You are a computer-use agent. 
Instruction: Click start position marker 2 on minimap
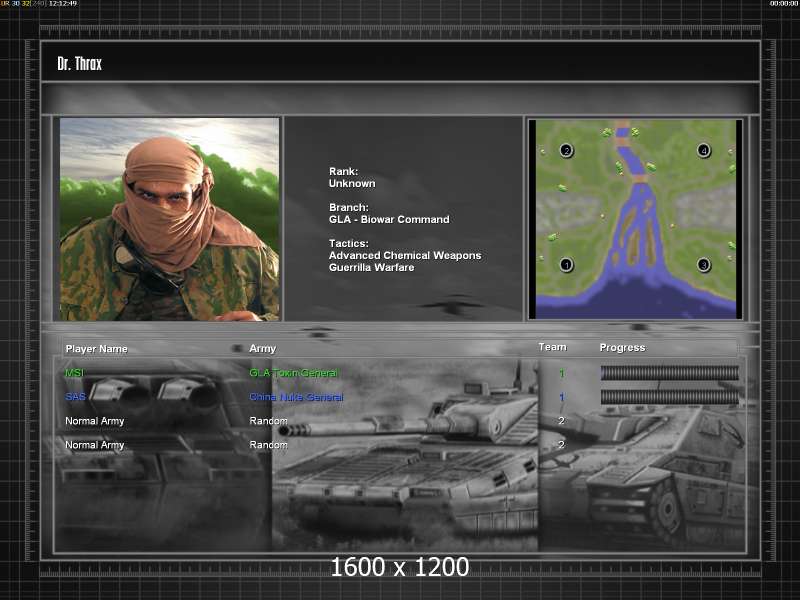click(566, 151)
